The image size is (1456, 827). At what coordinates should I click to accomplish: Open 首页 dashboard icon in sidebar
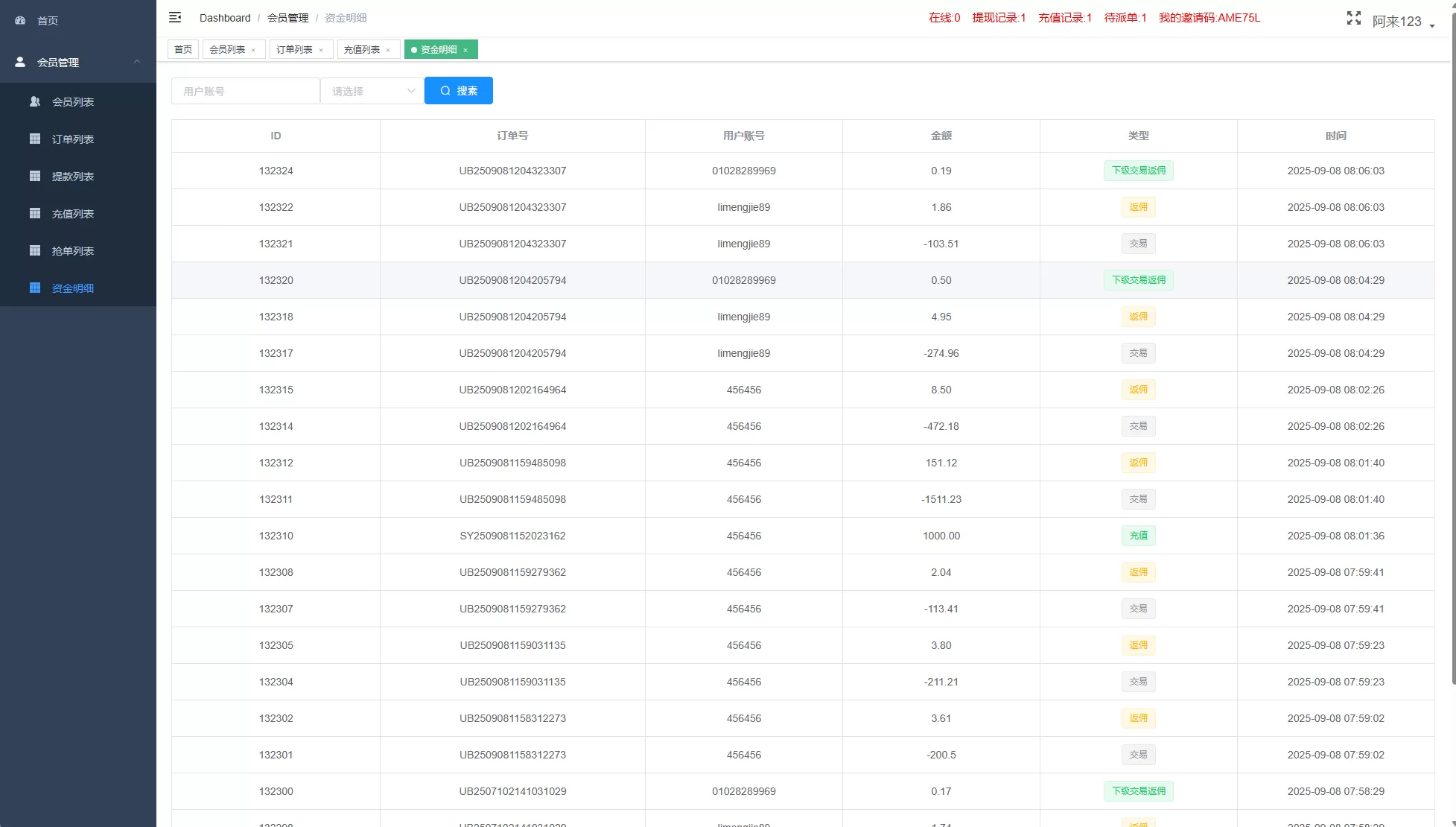[x=21, y=21]
